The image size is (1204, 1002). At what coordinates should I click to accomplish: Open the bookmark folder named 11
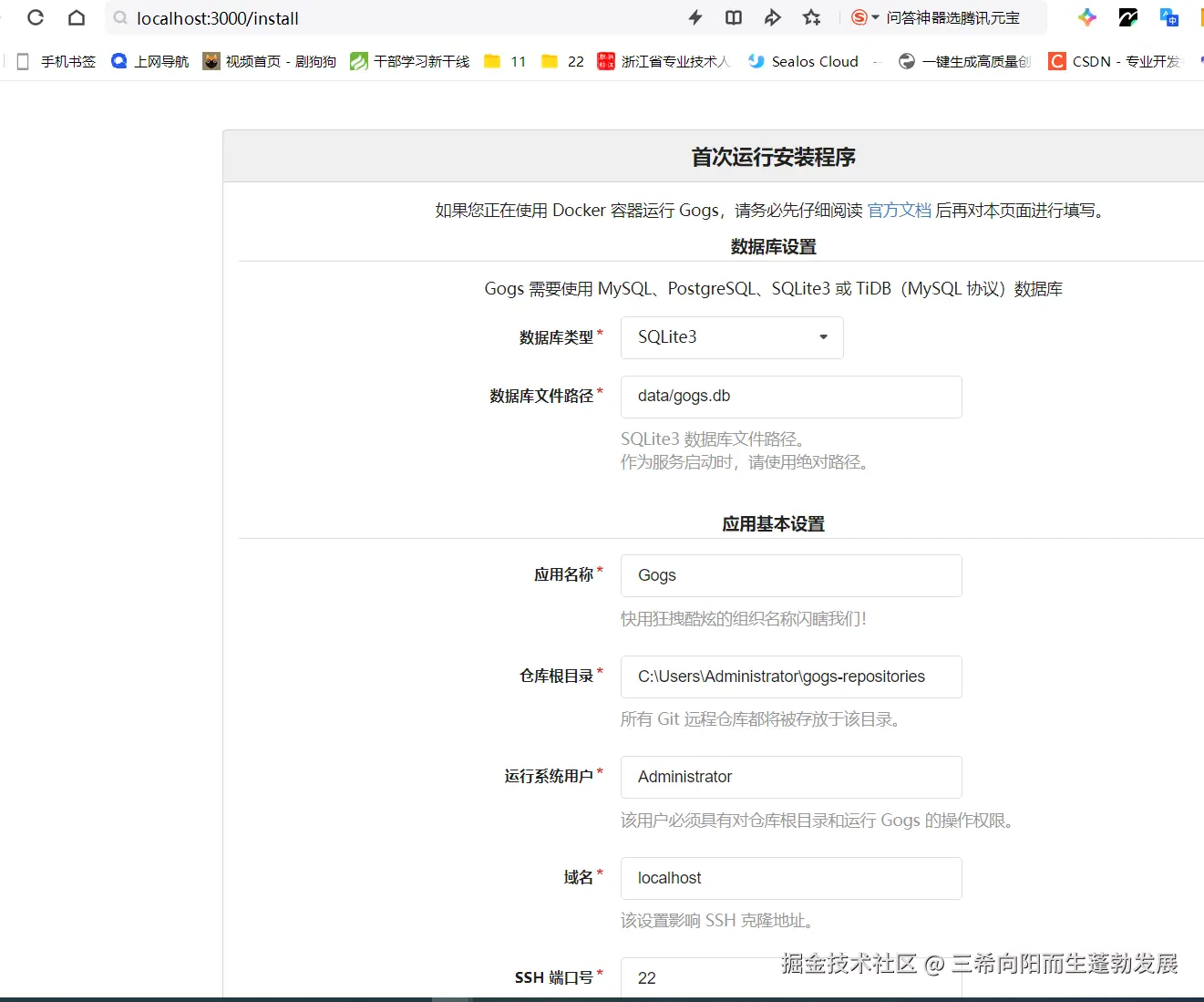tap(505, 61)
